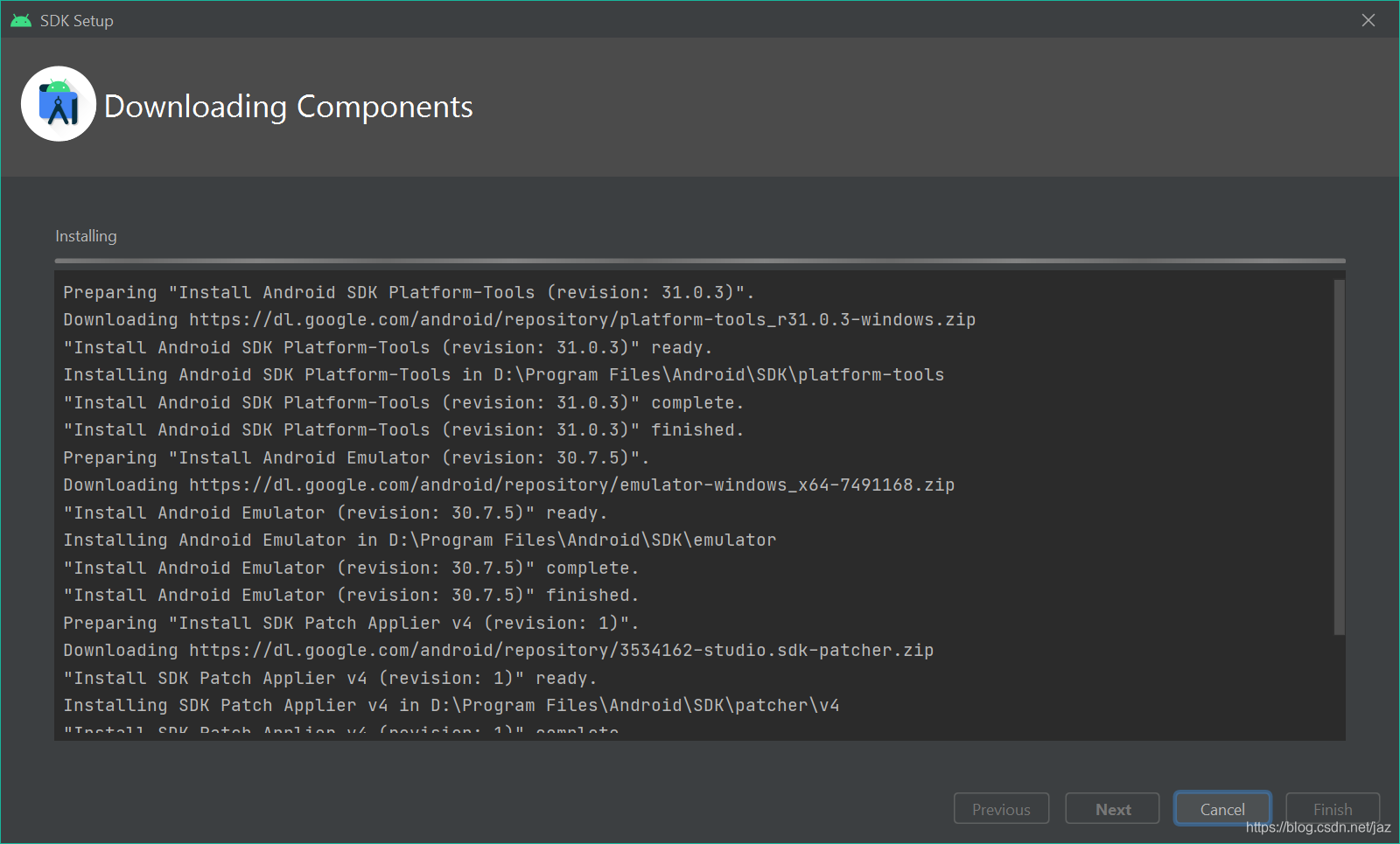Viewport: 1400px width, 844px height.
Task: Click the Downloading Components heading
Action: (289, 106)
